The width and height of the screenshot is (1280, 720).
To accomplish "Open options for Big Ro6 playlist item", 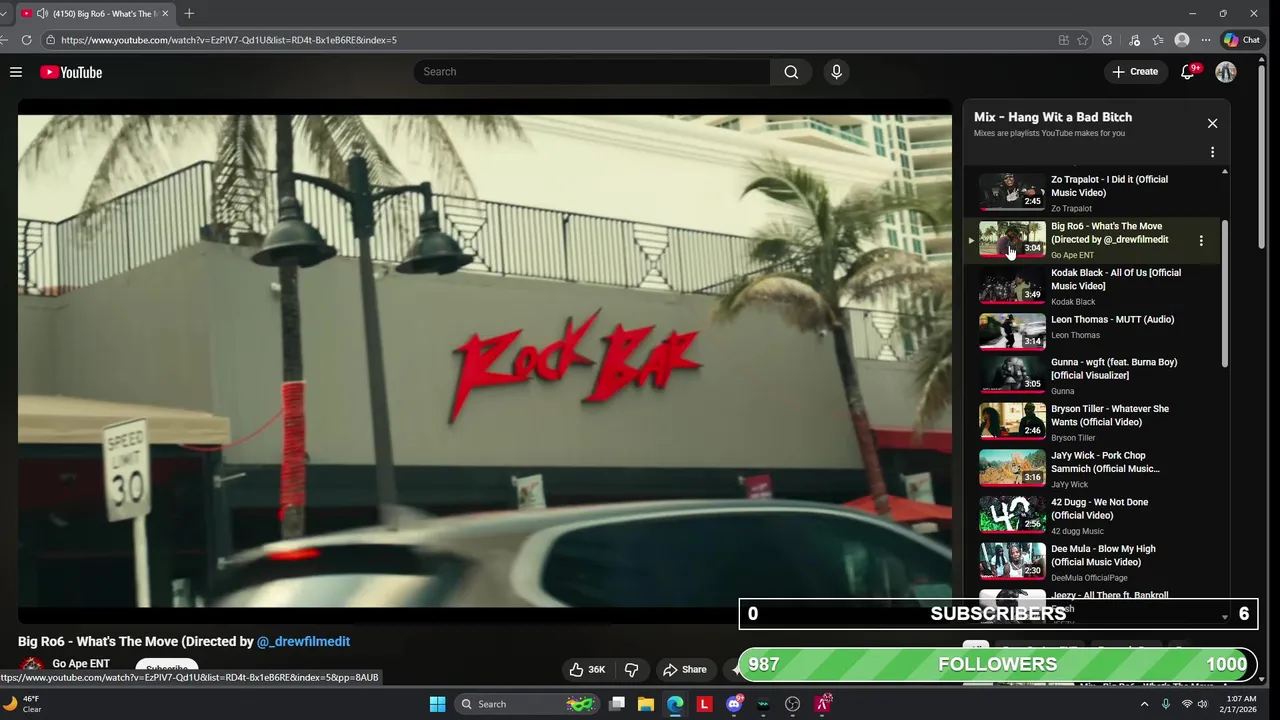I will pyautogui.click(x=1201, y=240).
